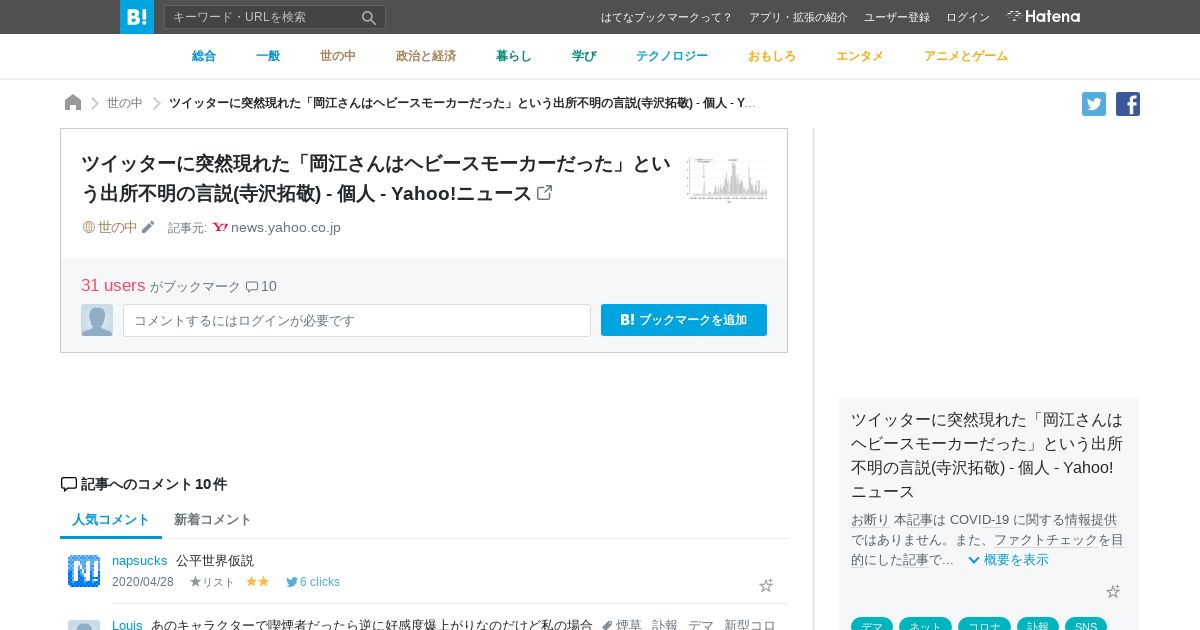Select the 政治と経済 category tab
1200x630 pixels.
click(426, 56)
